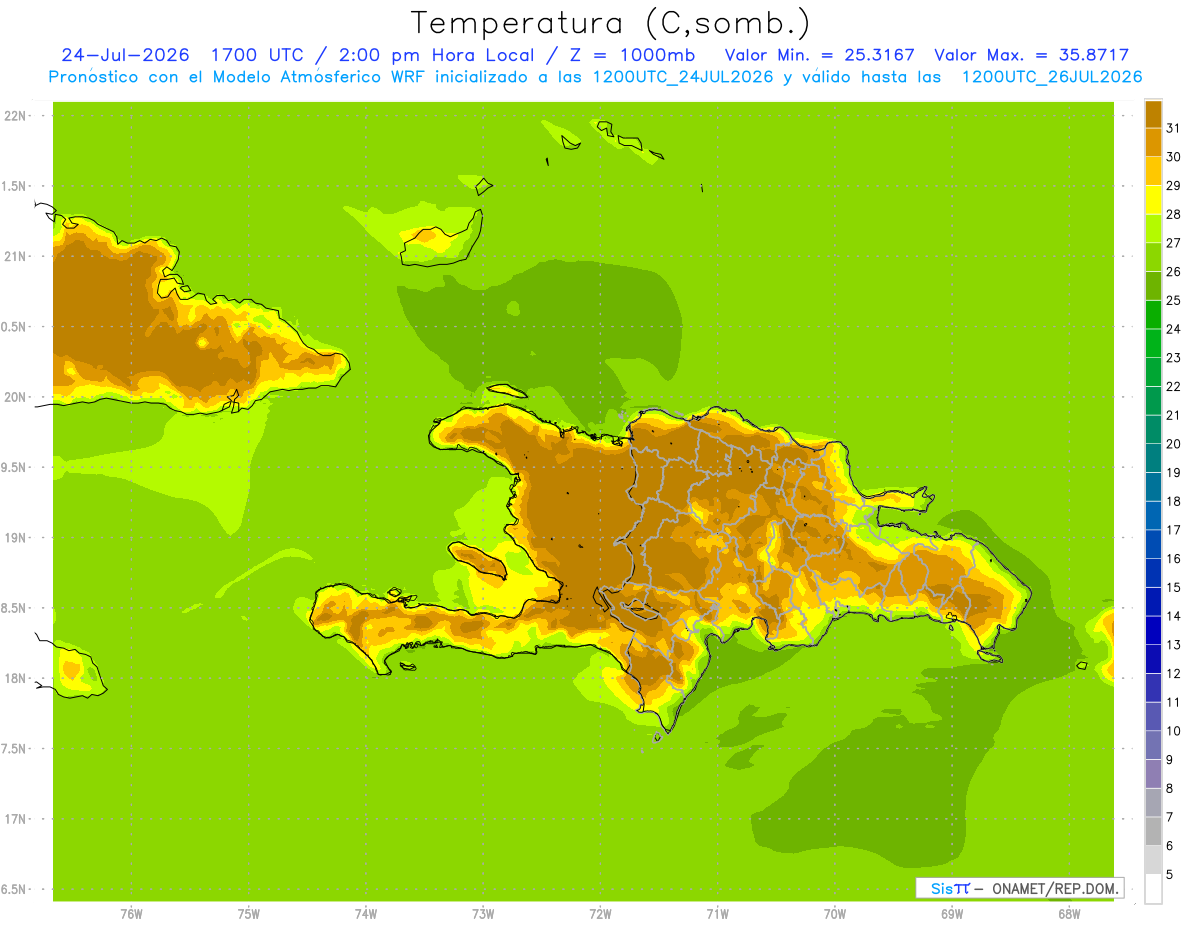
Task: Click the "69W" longitude label
Action: (952, 914)
